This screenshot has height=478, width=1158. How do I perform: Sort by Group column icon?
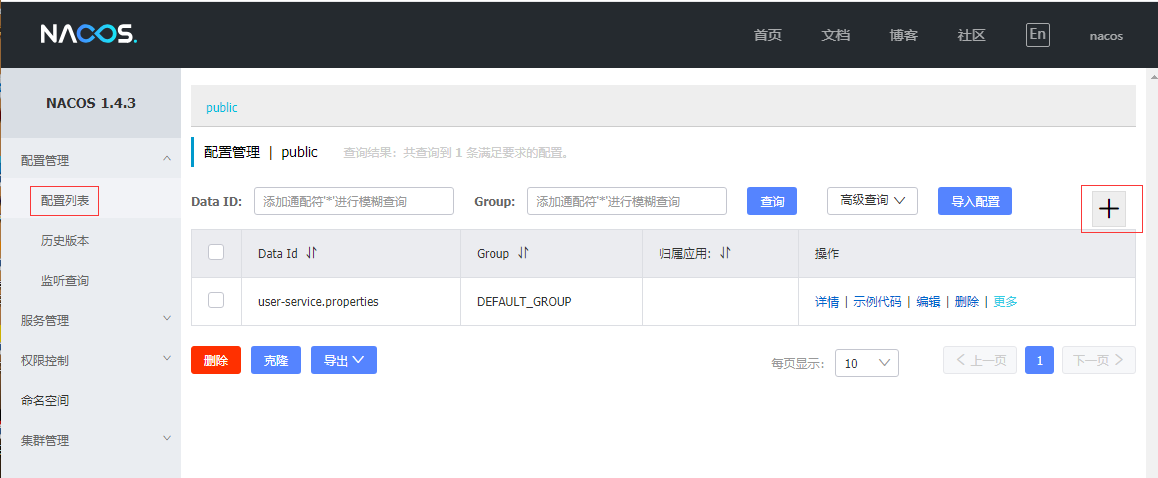pyautogui.click(x=523, y=253)
